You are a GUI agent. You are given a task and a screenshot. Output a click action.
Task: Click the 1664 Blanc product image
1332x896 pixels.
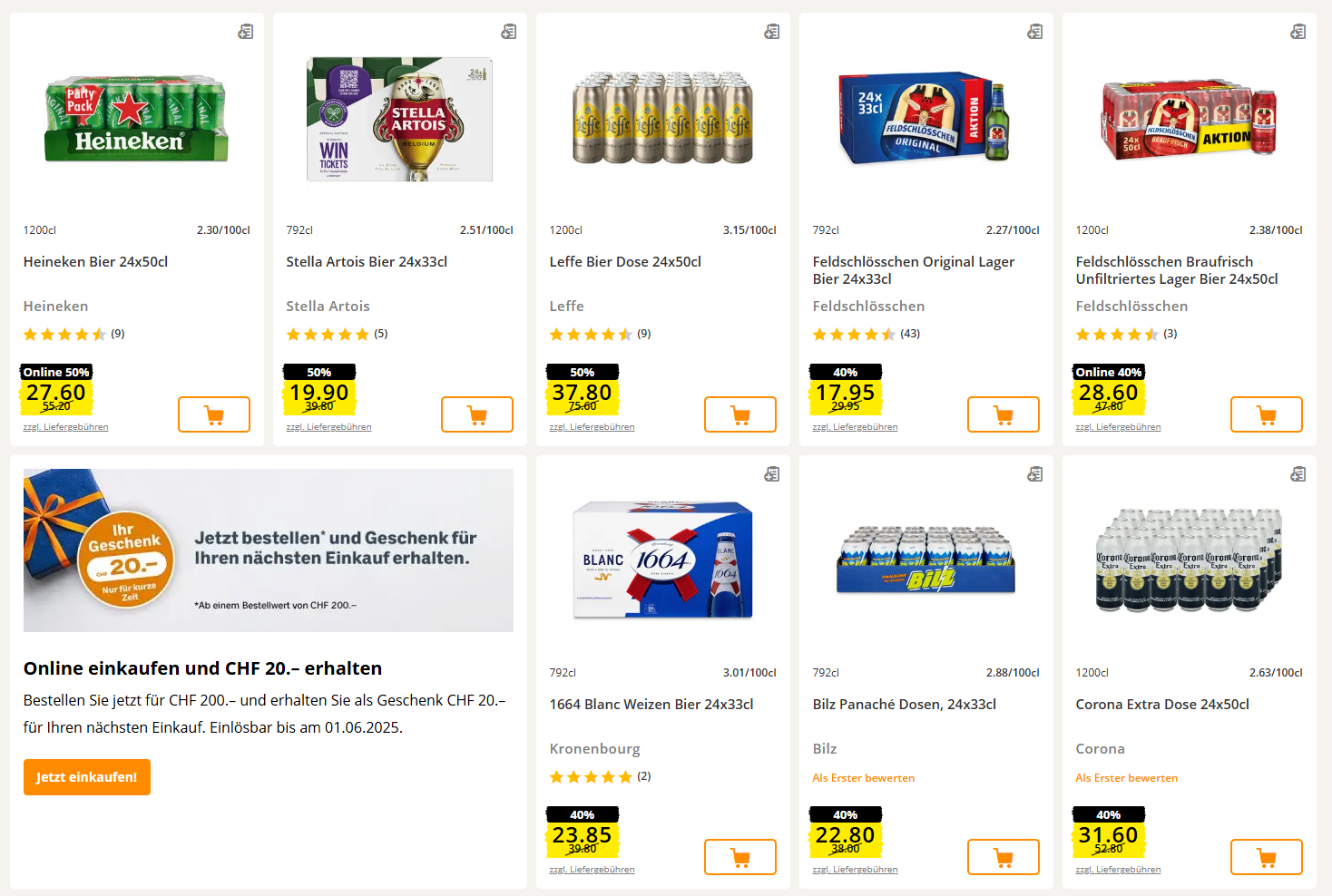663,560
